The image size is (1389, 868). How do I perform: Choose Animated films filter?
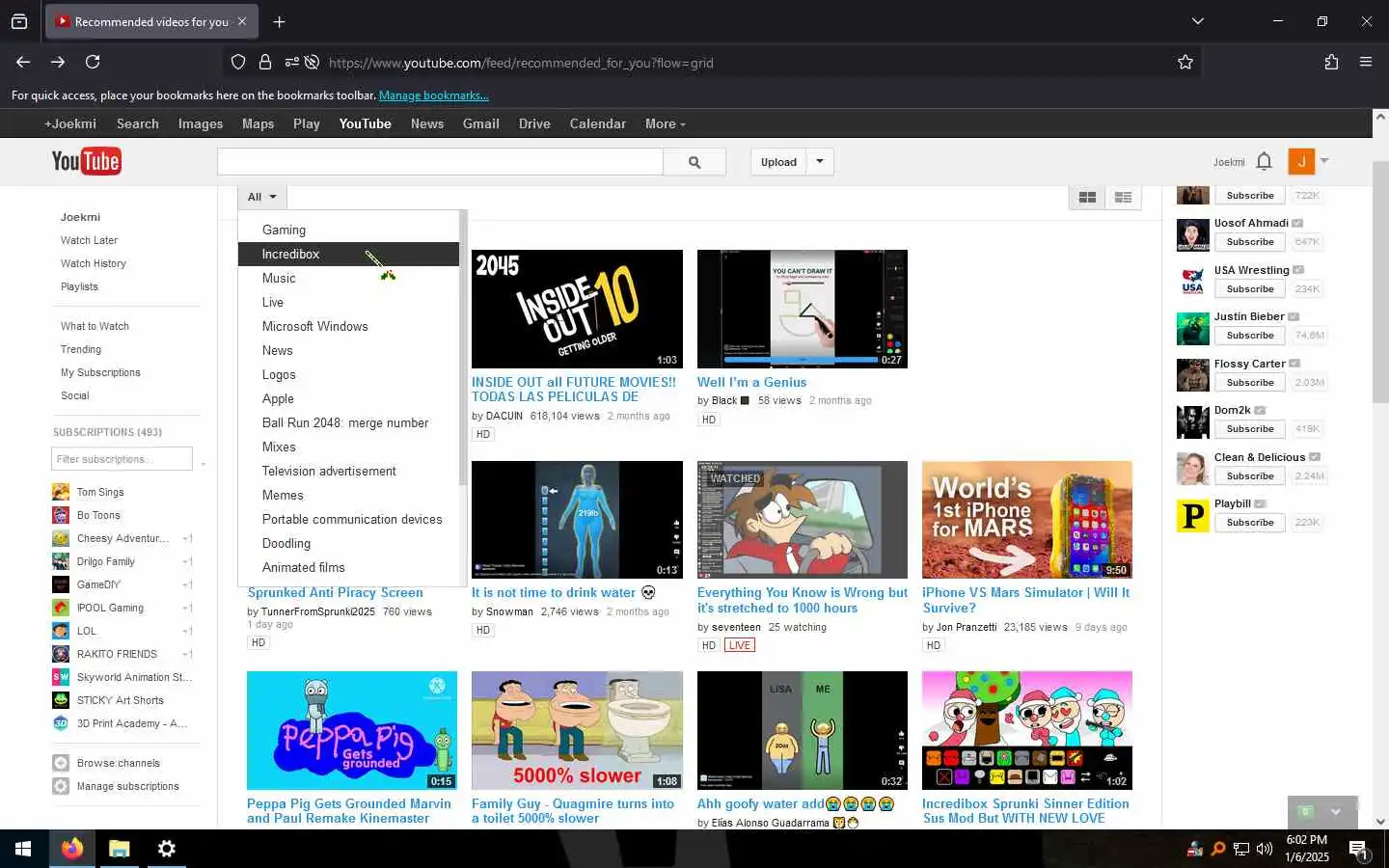click(x=348, y=567)
